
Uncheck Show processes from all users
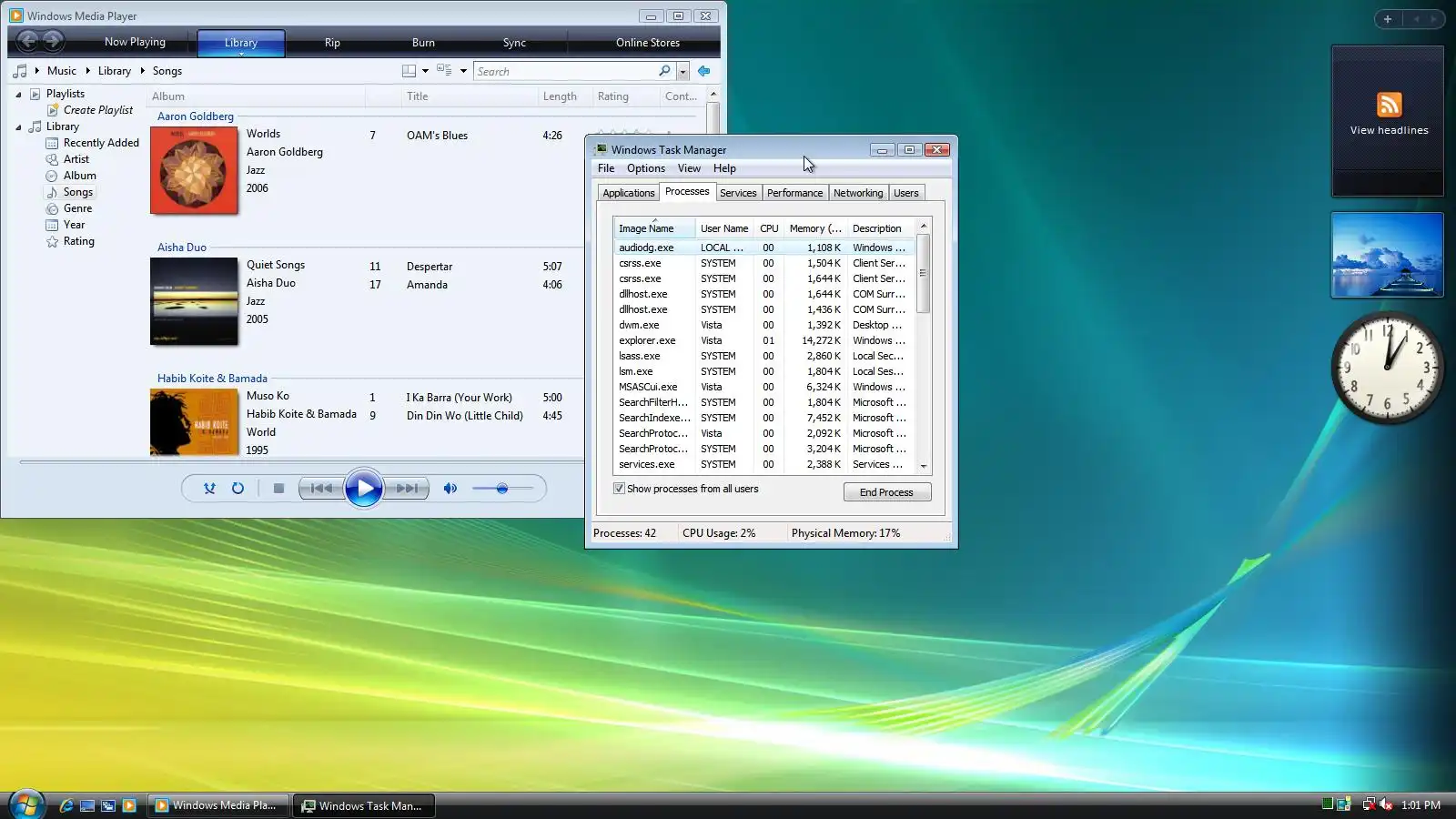pyautogui.click(x=619, y=489)
